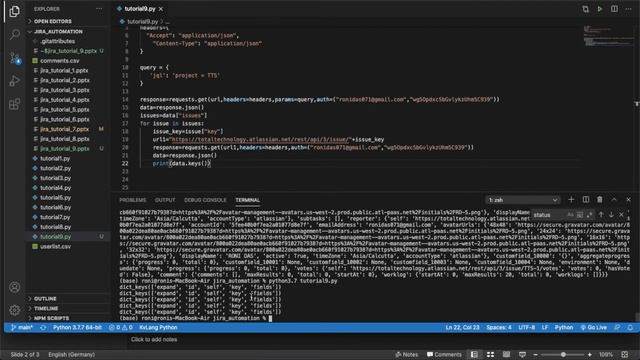Open the Search view icon
The image size is (640, 360).
[15, 34]
